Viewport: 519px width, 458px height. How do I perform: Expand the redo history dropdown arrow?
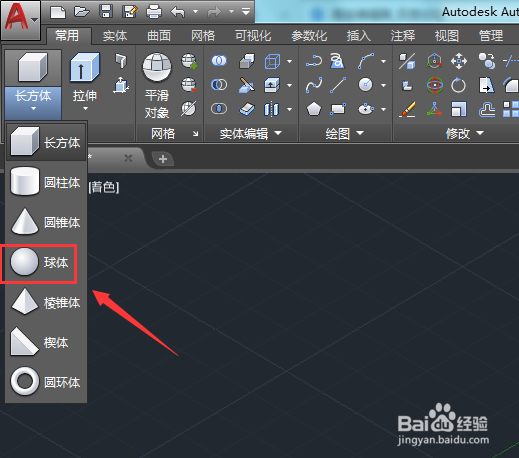pos(231,12)
